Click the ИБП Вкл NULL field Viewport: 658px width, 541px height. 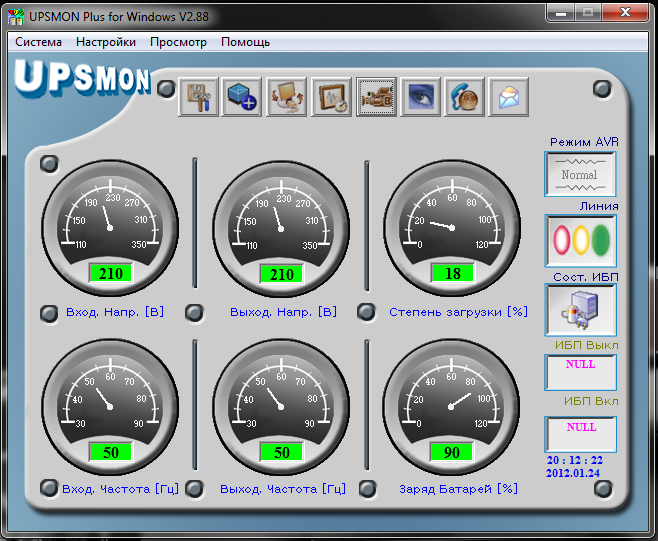(580, 434)
